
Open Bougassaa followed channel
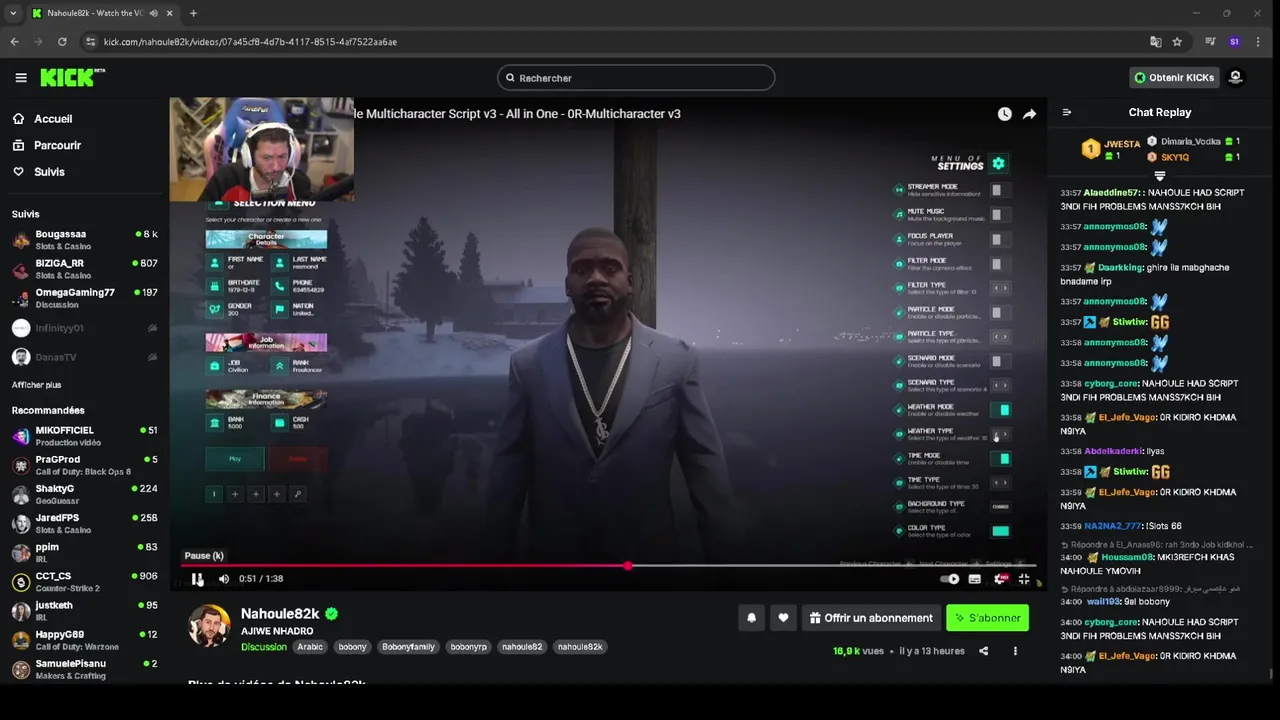point(84,240)
